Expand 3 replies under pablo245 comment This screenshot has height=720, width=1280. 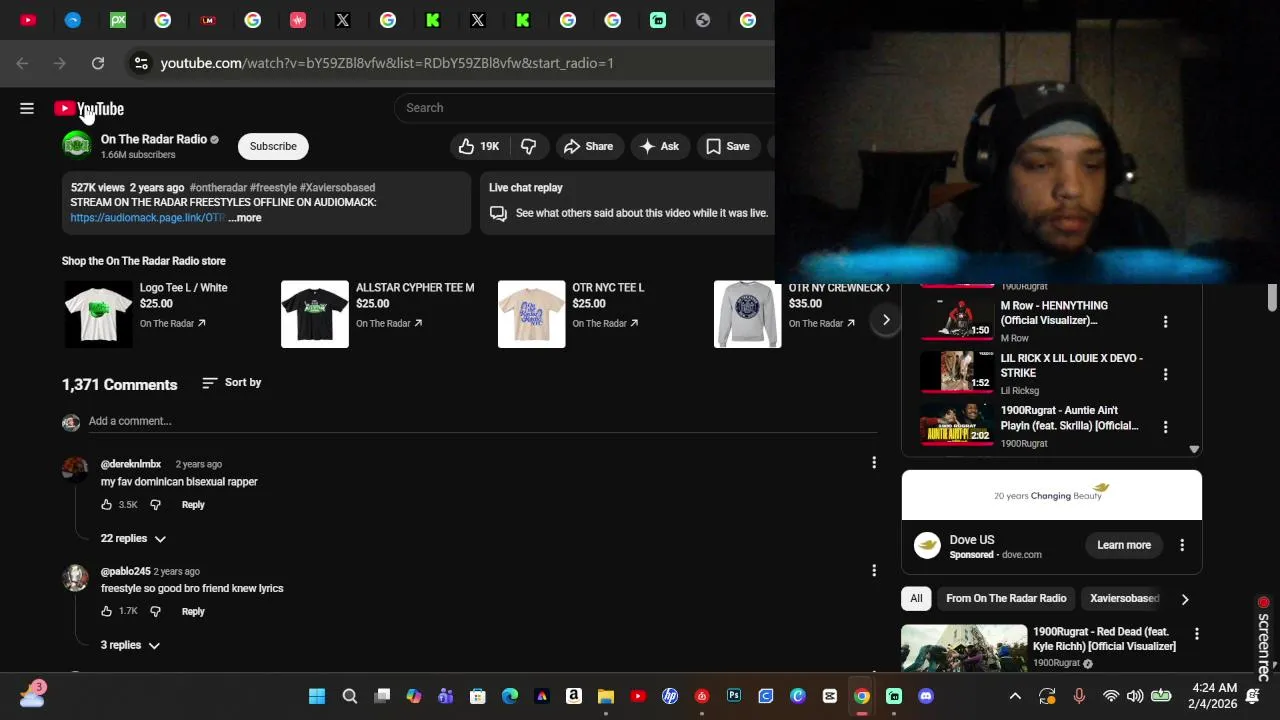130,645
